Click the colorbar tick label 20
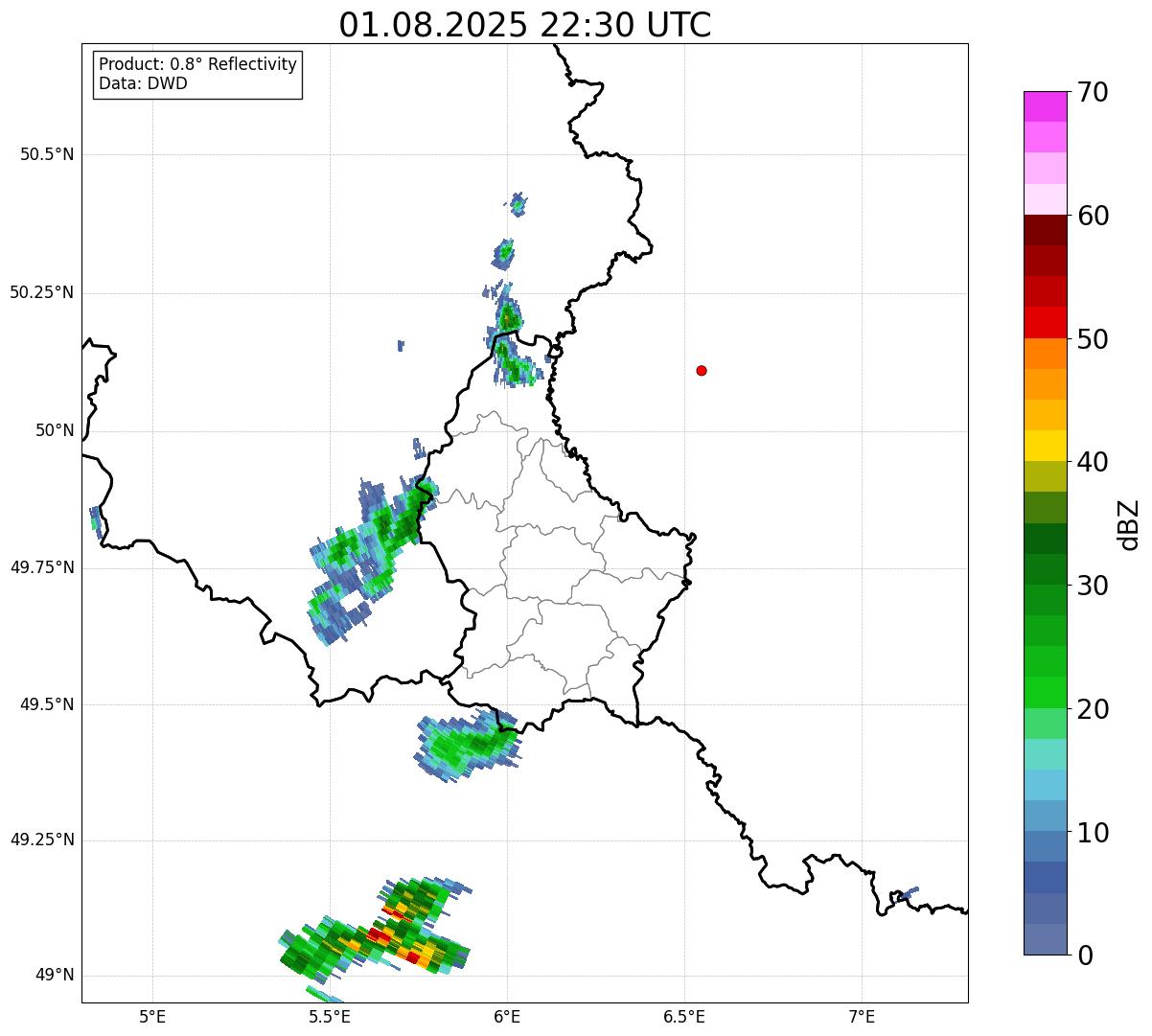Image resolution: width=1152 pixels, height=1036 pixels. click(x=1093, y=709)
